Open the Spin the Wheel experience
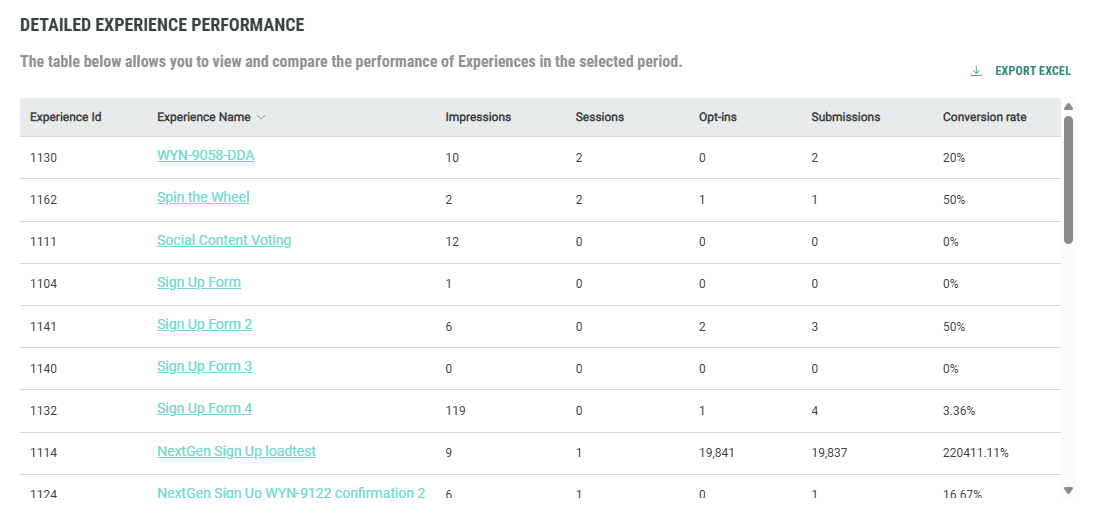Viewport: 1106px width, 532px height. tap(203, 197)
